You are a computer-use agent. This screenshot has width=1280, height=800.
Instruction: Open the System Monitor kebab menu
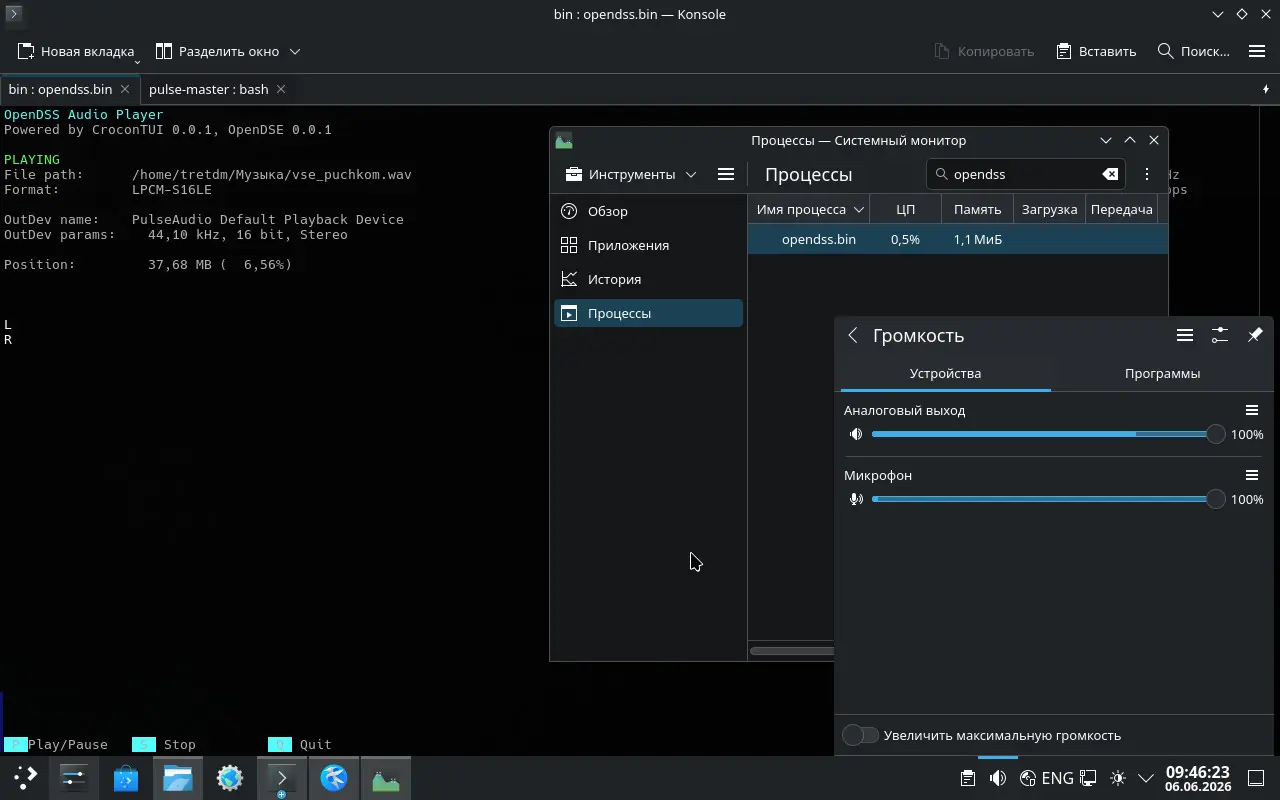point(1147,174)
